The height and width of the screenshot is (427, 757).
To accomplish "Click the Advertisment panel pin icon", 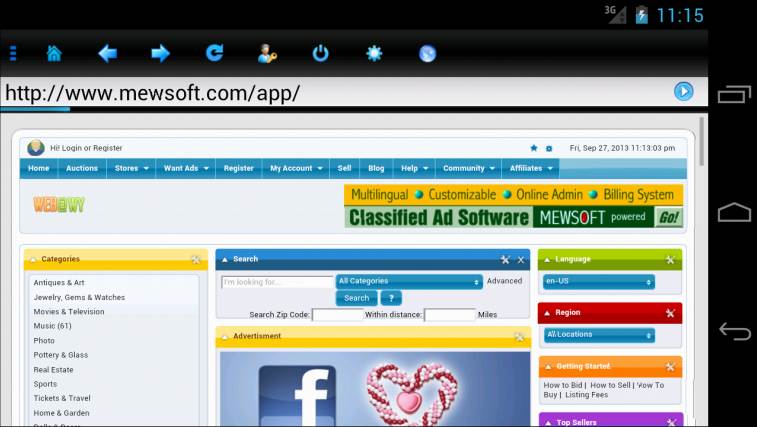I will 519,337.
